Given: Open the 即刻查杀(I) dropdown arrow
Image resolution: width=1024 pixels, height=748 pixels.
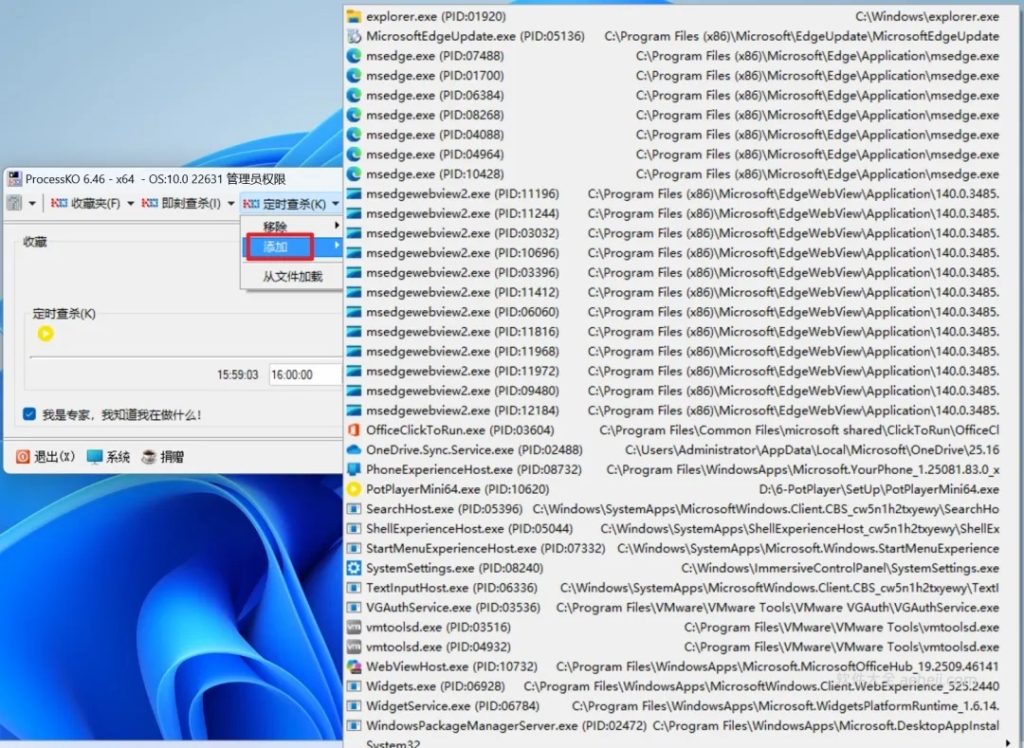Looking at the screenshot, I should point(230,203).
